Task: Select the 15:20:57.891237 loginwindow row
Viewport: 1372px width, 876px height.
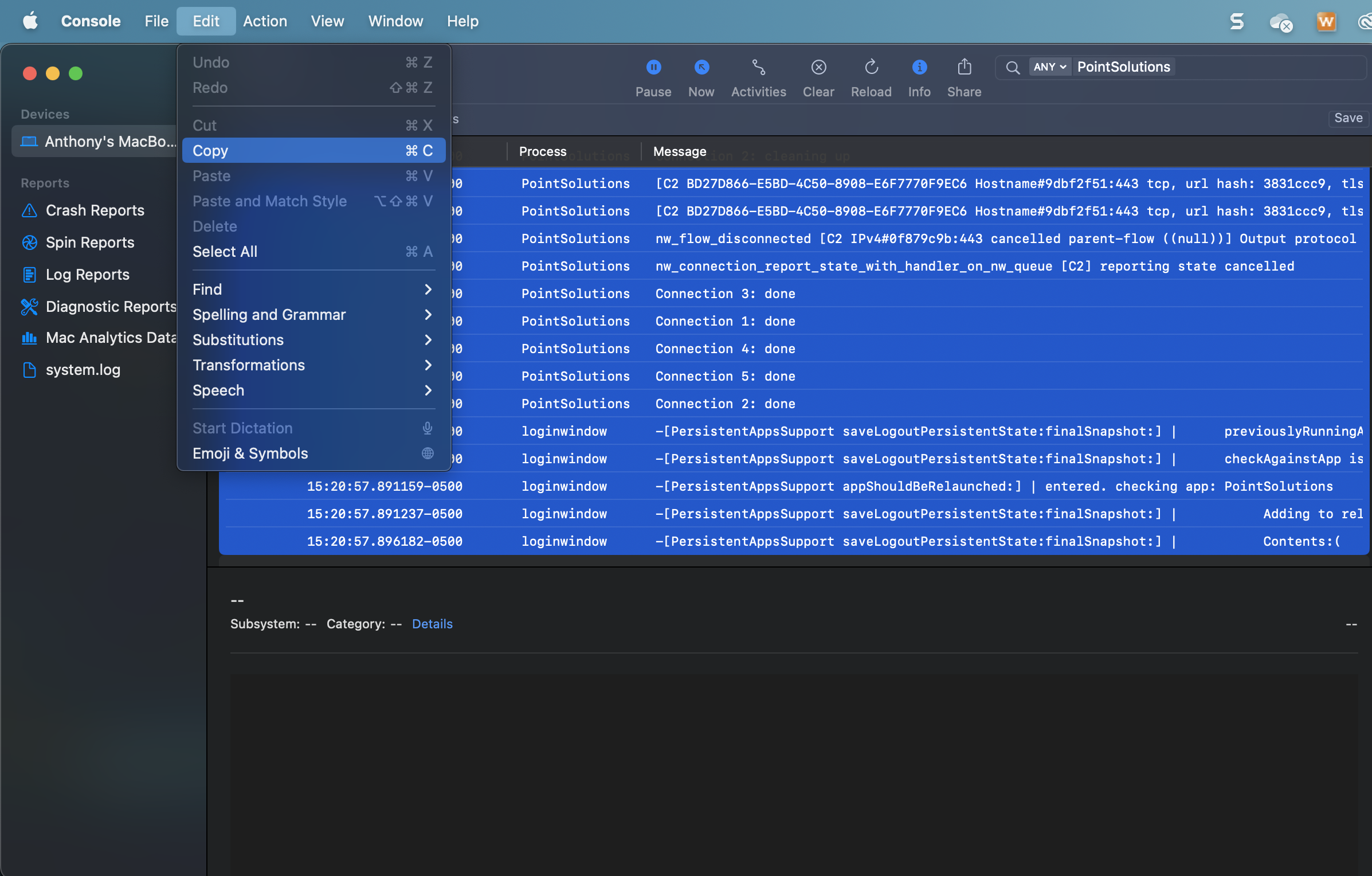Action: [x=794, y=514]
